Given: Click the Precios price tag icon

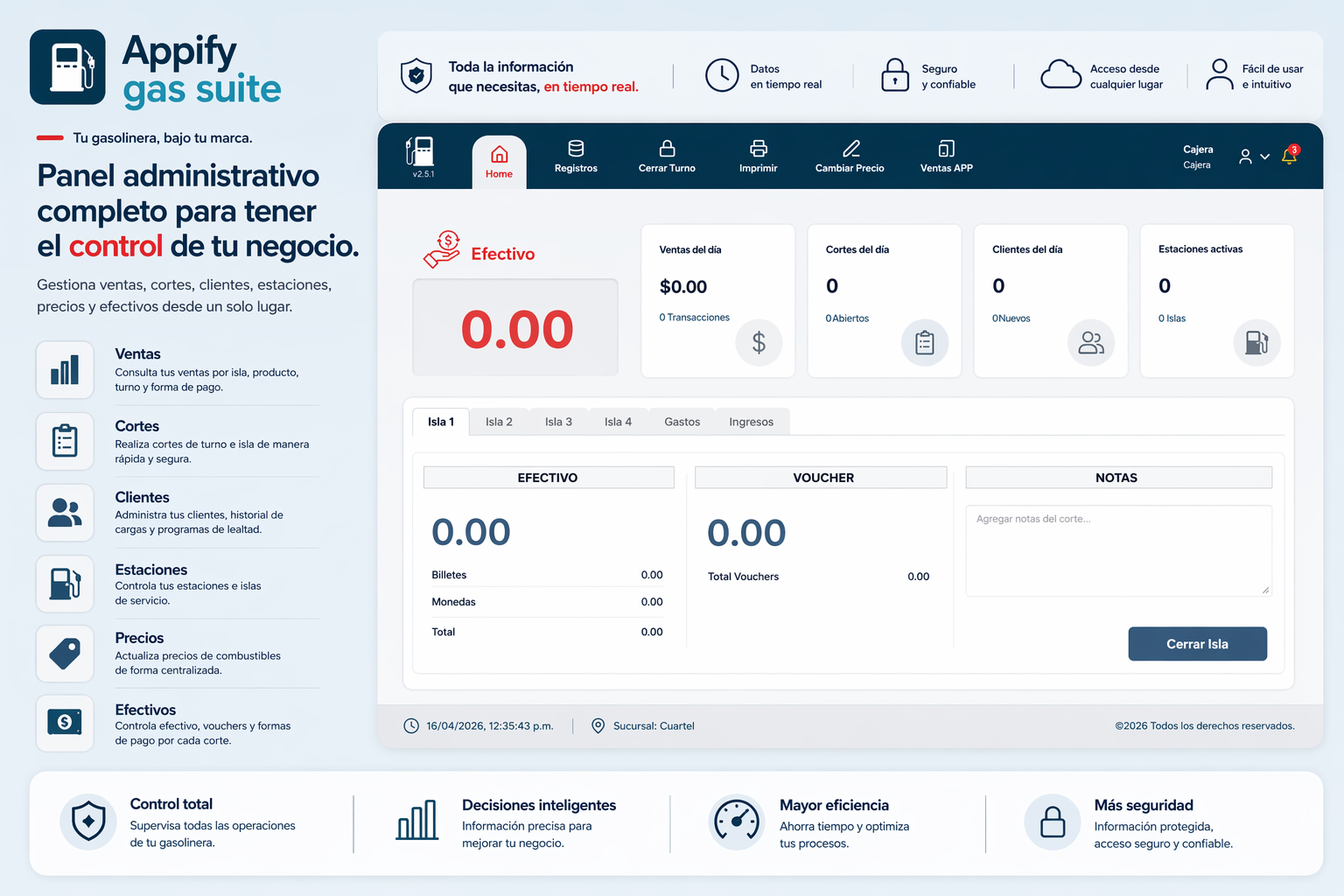Looking at the screenshot, I should coord(65,654).
